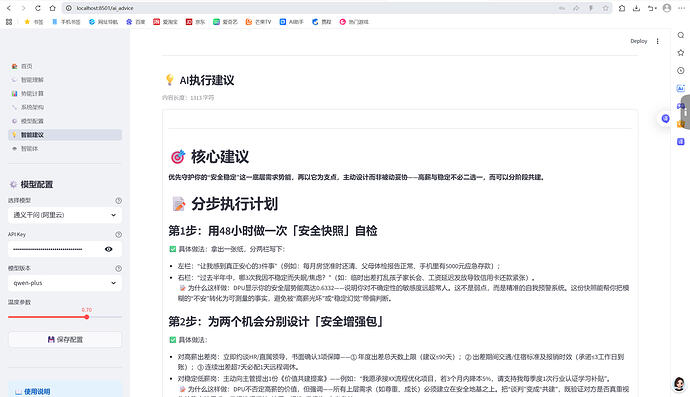Click the browser forward arrow
This screenshot has height=397, width=690.
pyautogui.click(x=23, y=8)
